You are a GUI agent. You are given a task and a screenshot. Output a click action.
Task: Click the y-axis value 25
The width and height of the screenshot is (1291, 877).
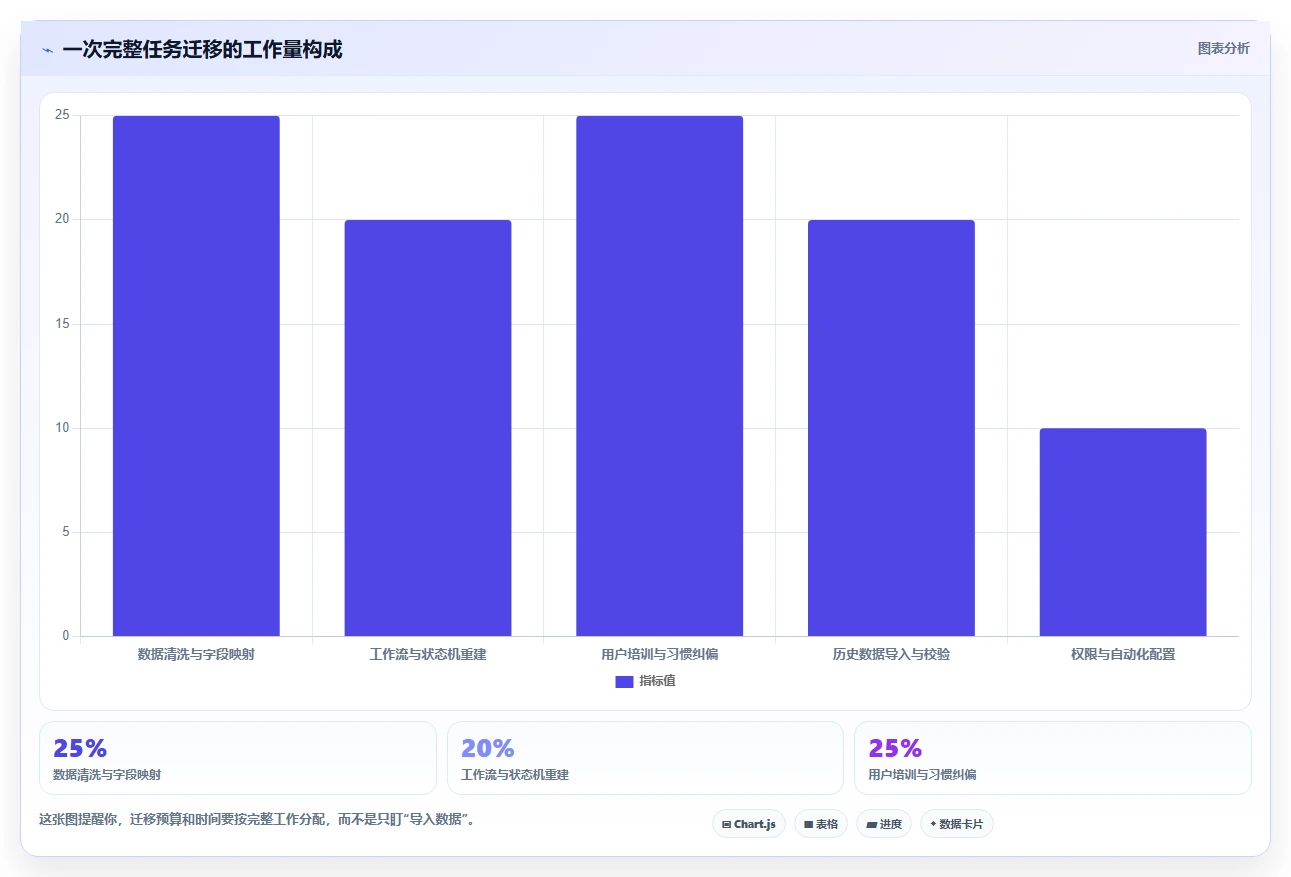tap(62, 115)
